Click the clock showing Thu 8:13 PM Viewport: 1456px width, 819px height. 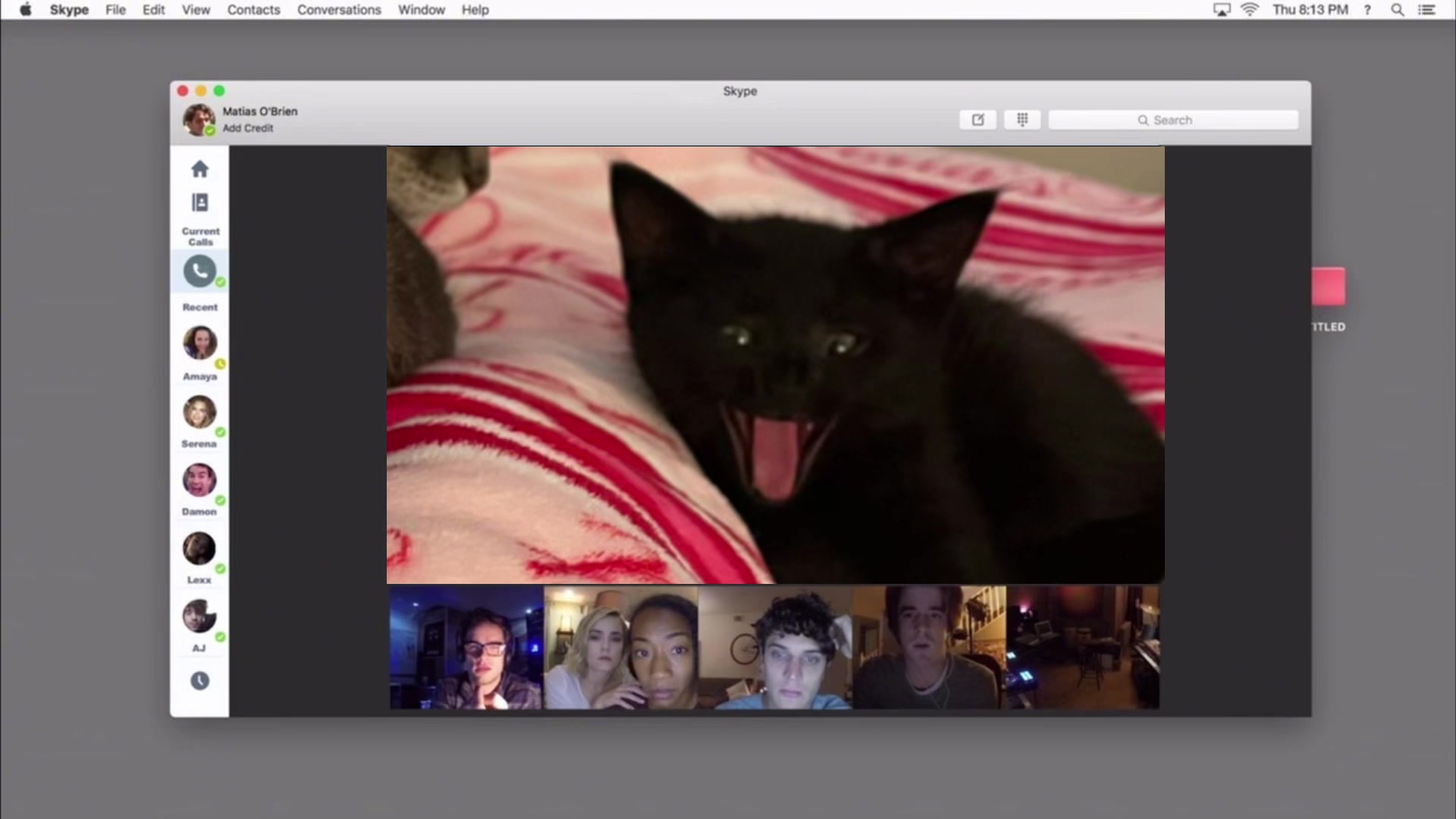click(x=1310, y=10)
